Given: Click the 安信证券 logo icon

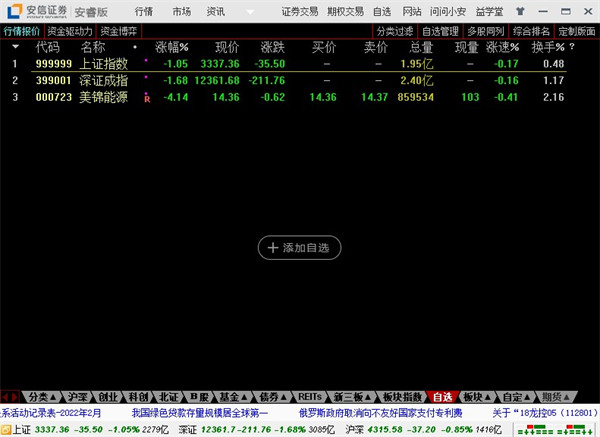Looking at the screenshot, I should tap(15, 11).
